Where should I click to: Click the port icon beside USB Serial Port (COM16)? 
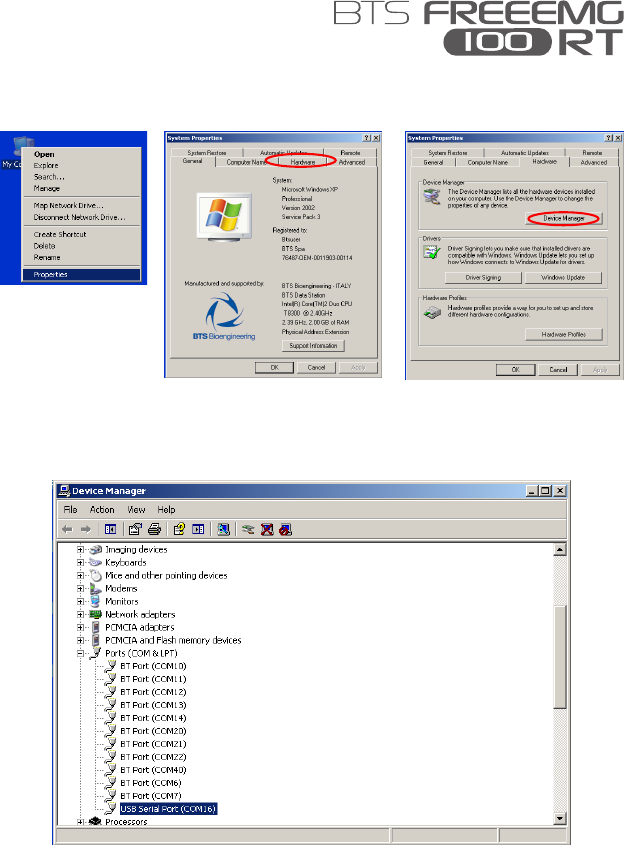point(110,808)
